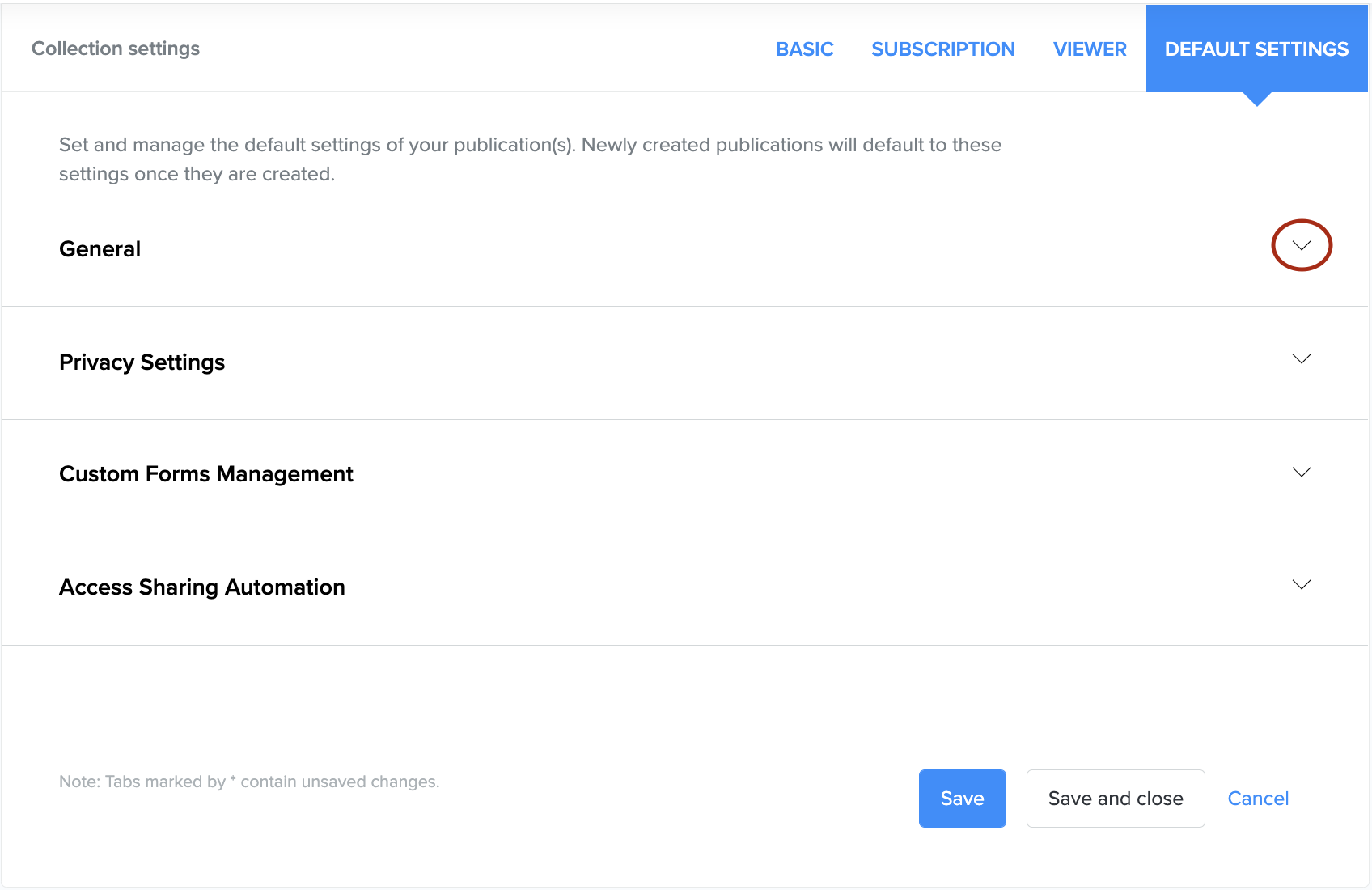Click the unsaved changes note text

249,782
